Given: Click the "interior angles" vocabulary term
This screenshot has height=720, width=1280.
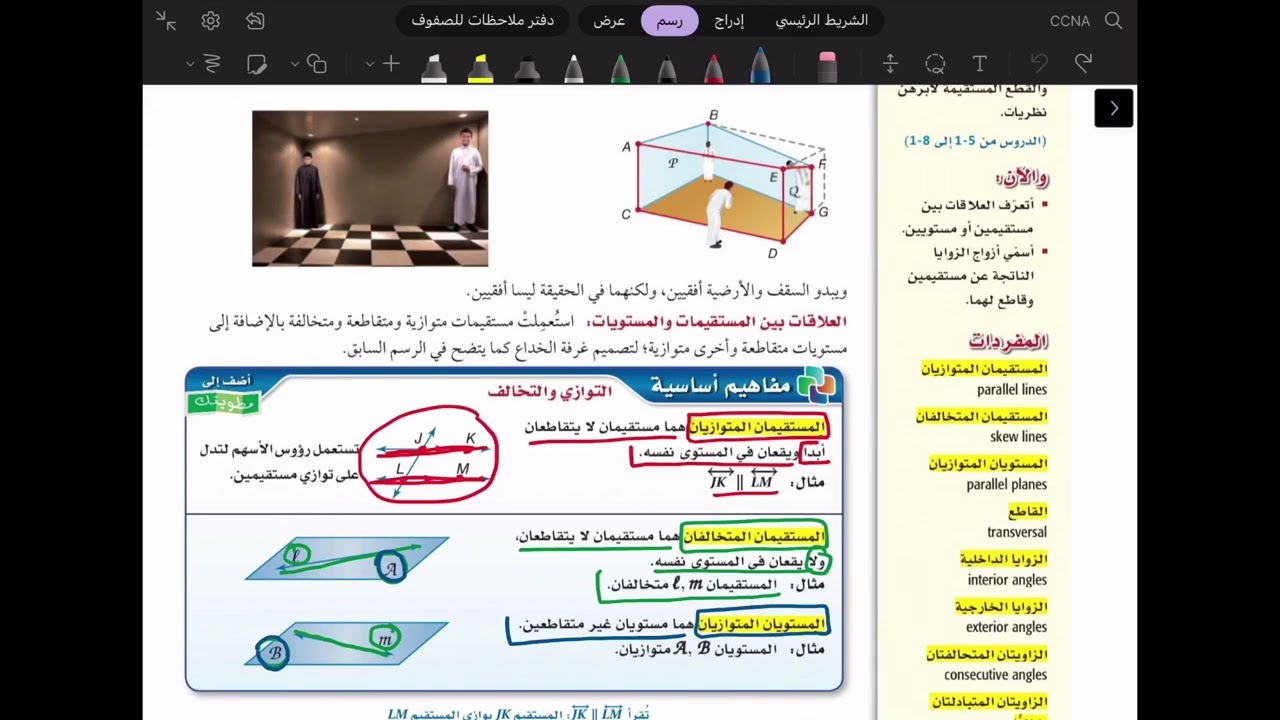Looking at the screenshot, I should point(1007,580).
